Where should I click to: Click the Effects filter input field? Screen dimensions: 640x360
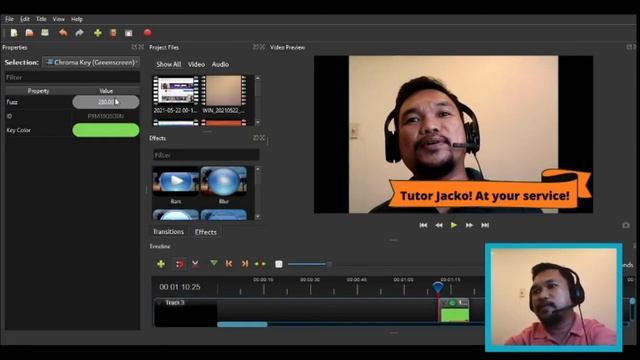point(206,156)
